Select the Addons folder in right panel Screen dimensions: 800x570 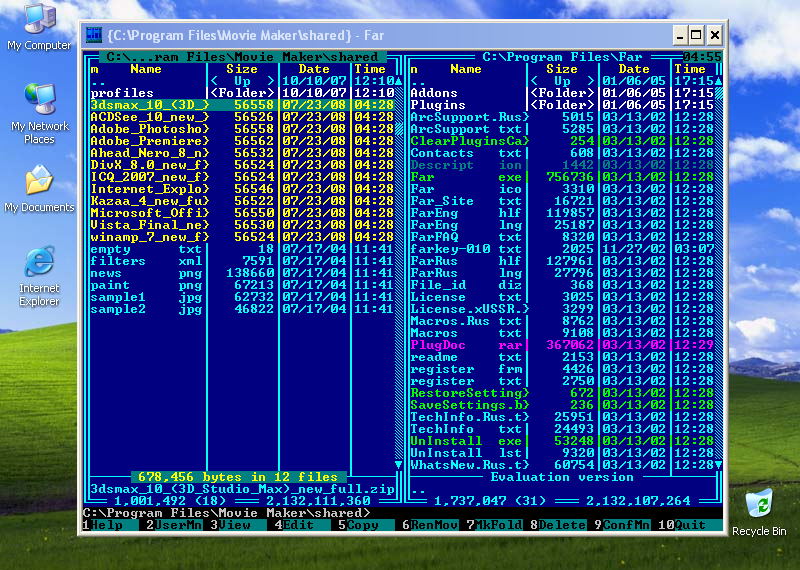pyautogui.click(x=562, y=93)
